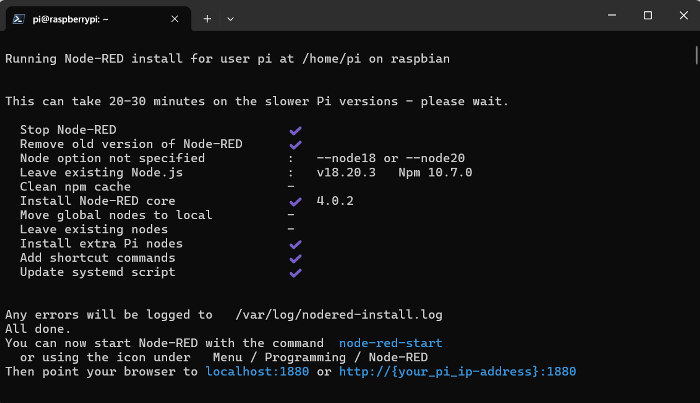Screen dimensions: 700x403
Task: Click the checkmark next to Install Node-RED core
Action: pos(296,202)
